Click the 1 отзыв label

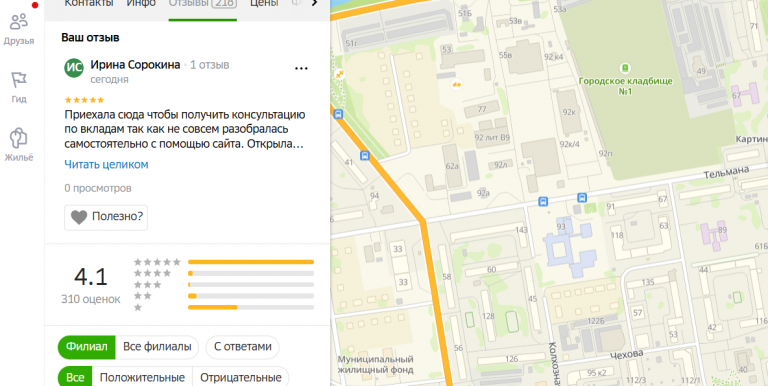[x=210, y=65]
